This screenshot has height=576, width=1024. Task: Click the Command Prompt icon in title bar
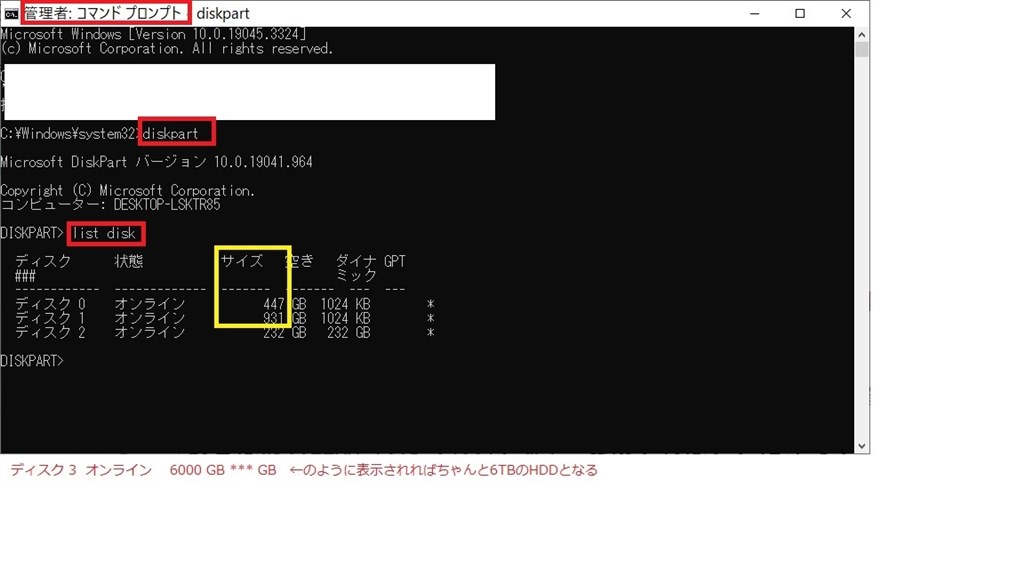pyautogui.click(x=11, y=13)
